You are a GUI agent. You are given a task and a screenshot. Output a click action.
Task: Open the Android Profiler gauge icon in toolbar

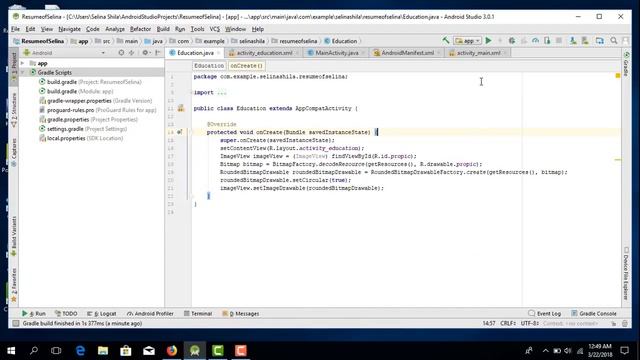tap(535, 41)
